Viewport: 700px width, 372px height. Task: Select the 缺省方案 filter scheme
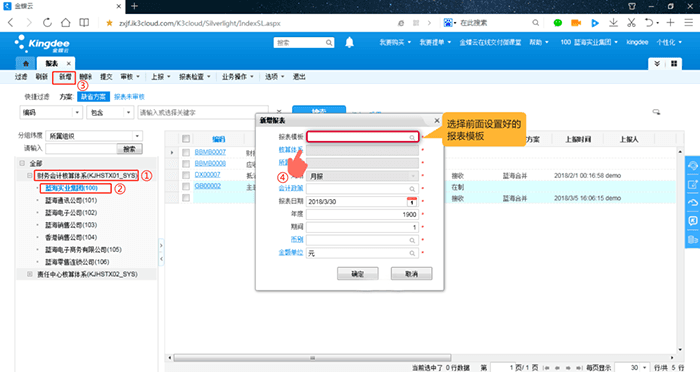point(93,96)
